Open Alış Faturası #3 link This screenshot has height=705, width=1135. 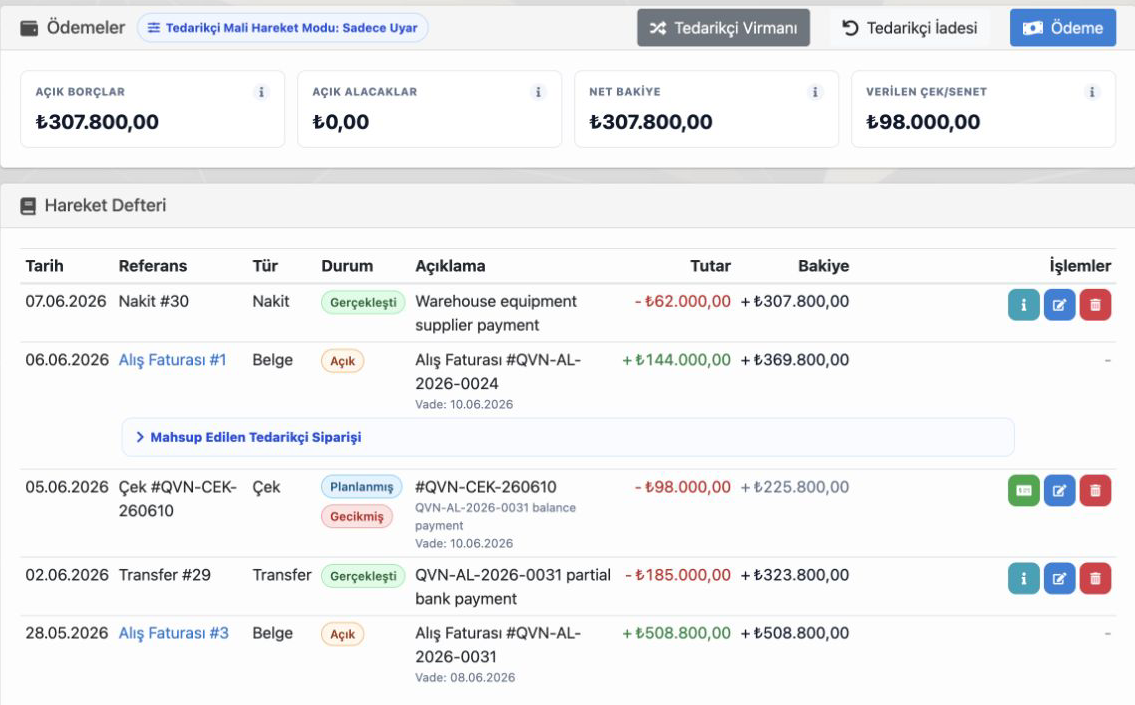click(x=174, y=633)
